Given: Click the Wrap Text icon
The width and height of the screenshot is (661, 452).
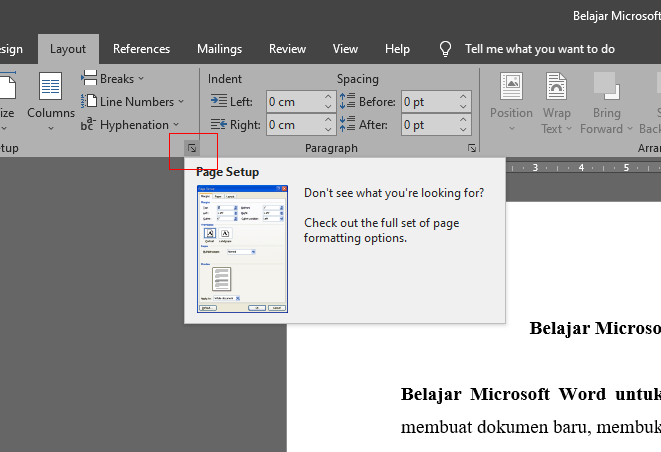Looking at the screenshot, I should 556,86.
